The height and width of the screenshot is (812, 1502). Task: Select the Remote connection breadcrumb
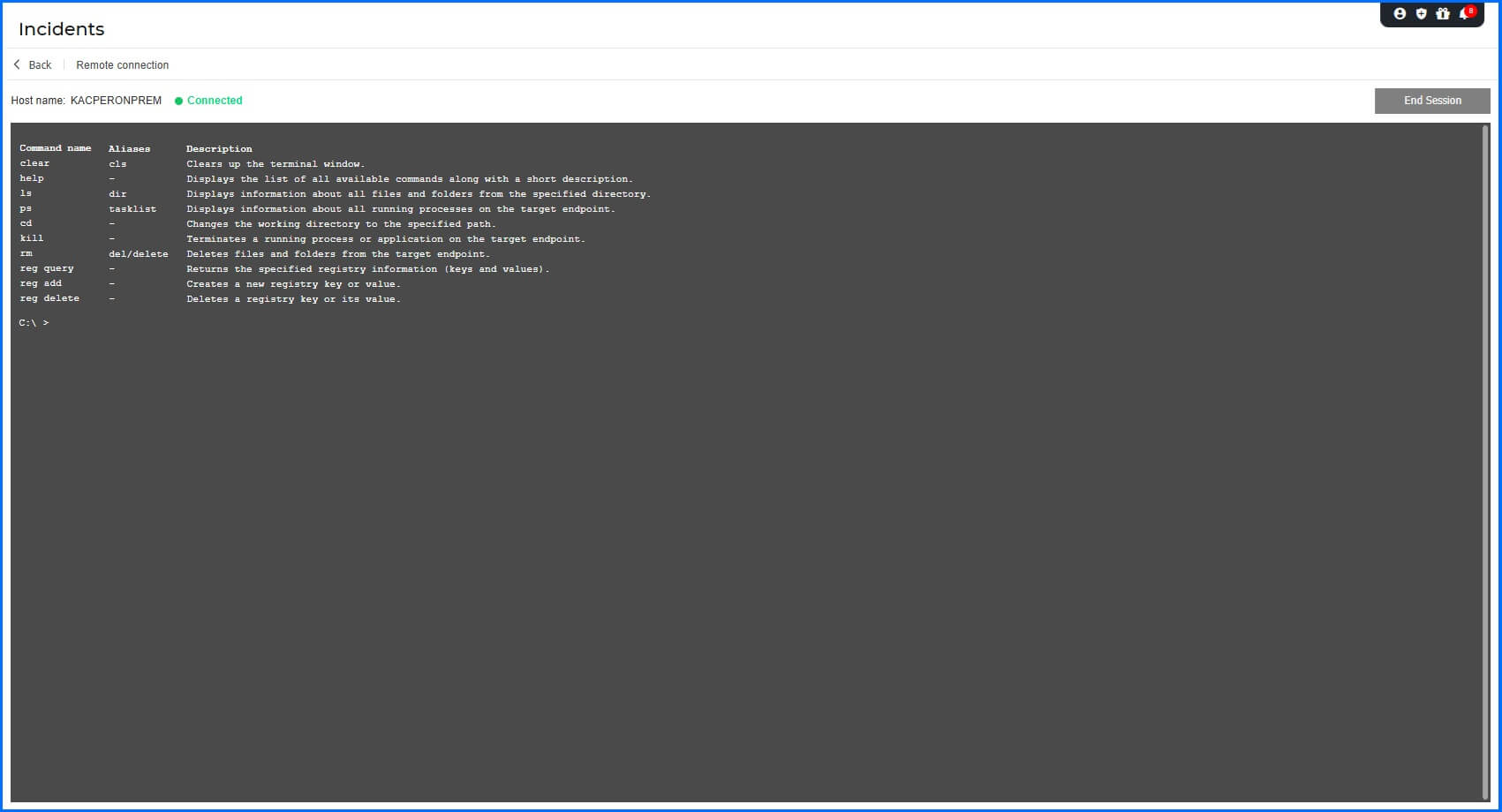pos(122,65)
